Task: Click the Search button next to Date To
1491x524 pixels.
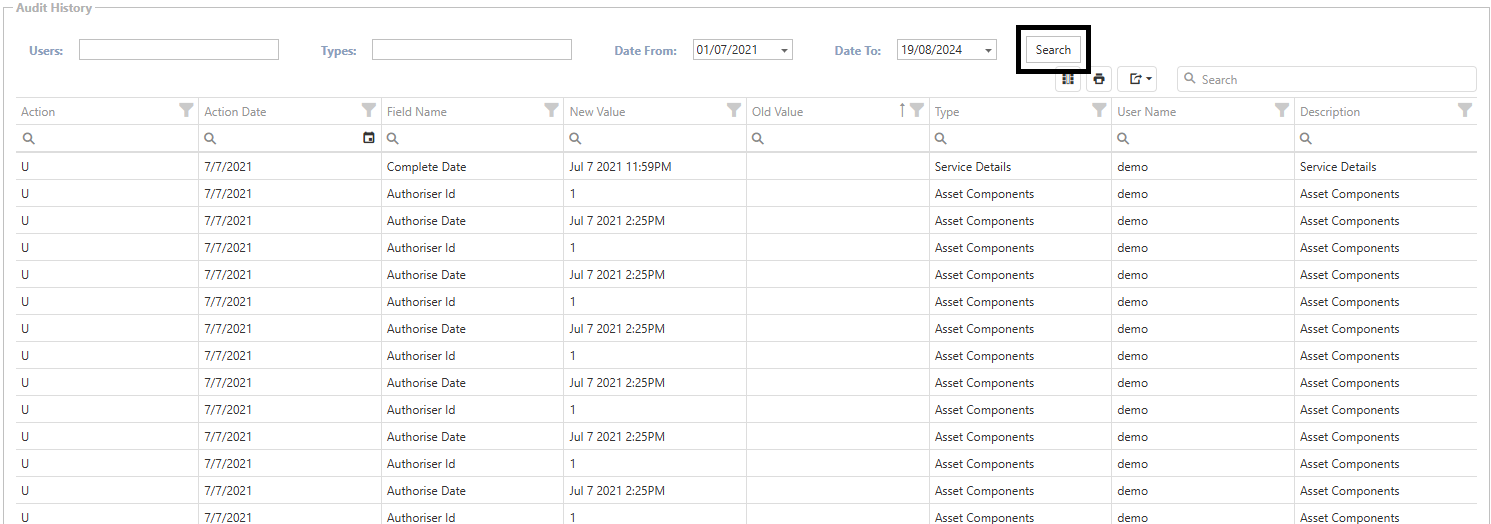Action: [x=1053, y=50]
